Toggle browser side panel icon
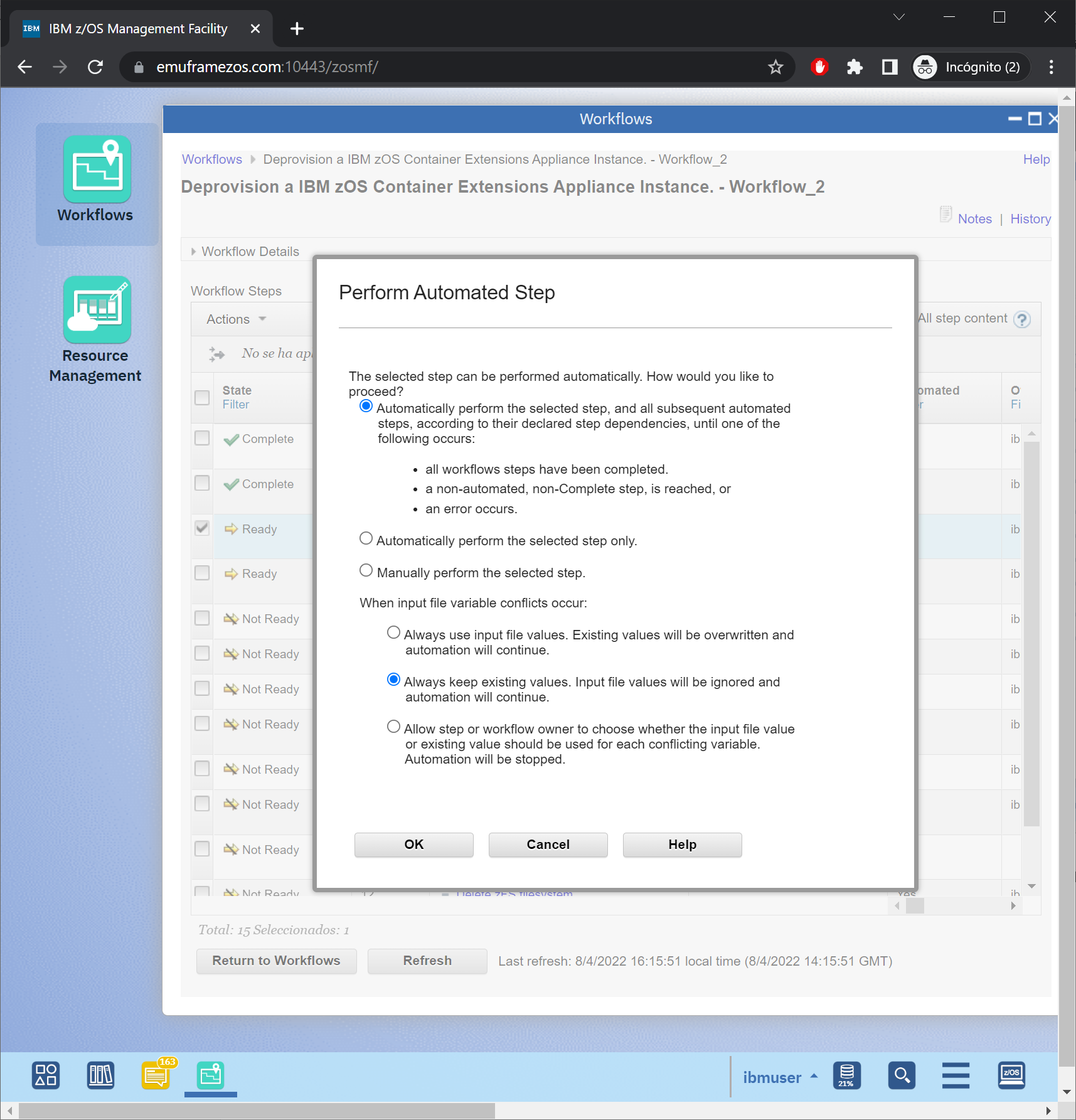Viewport: 1076px width, 1120px height. [x=890, y=67]
